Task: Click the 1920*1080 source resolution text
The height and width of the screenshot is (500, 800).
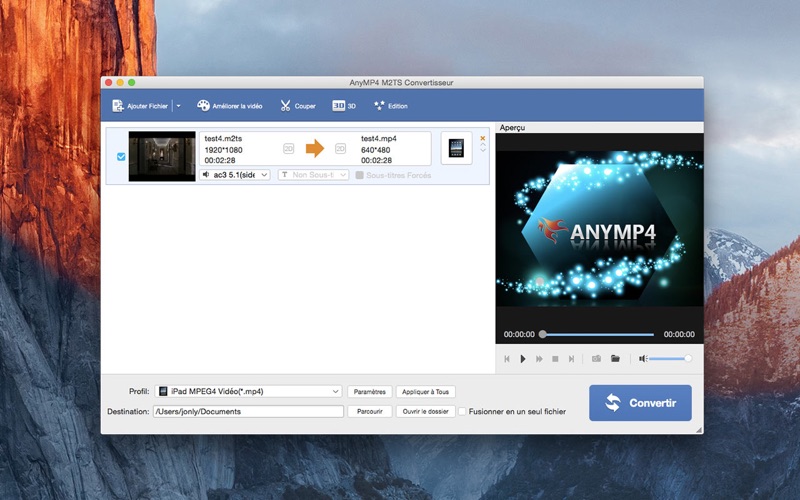Action: [x=223, y=150]
